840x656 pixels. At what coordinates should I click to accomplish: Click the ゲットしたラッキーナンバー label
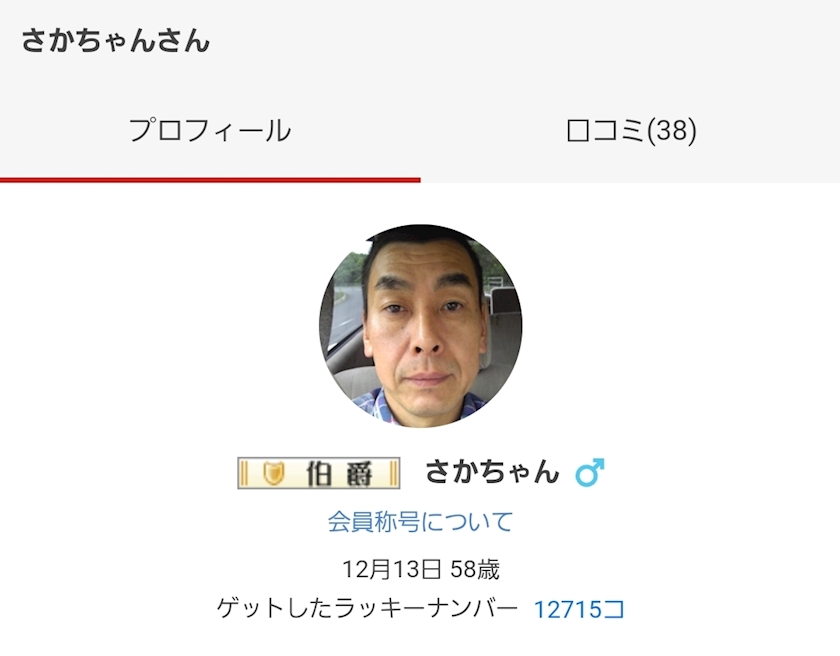click(368, 609)
